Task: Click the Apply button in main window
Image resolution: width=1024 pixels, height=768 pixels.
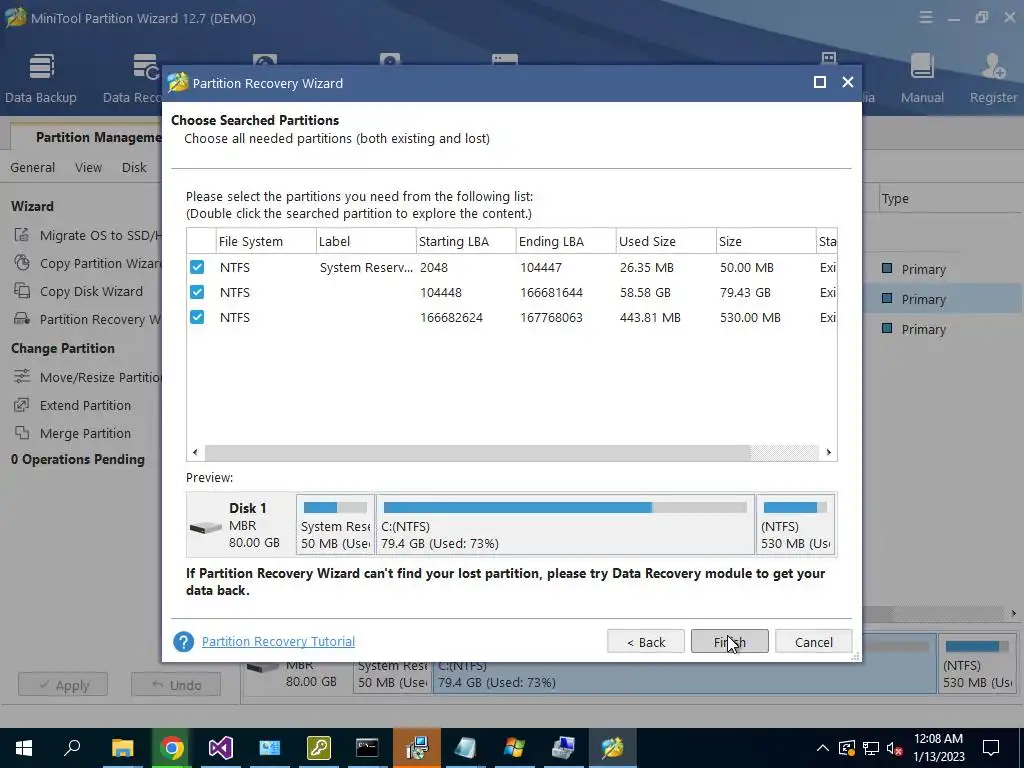Action: click(63, 684)
